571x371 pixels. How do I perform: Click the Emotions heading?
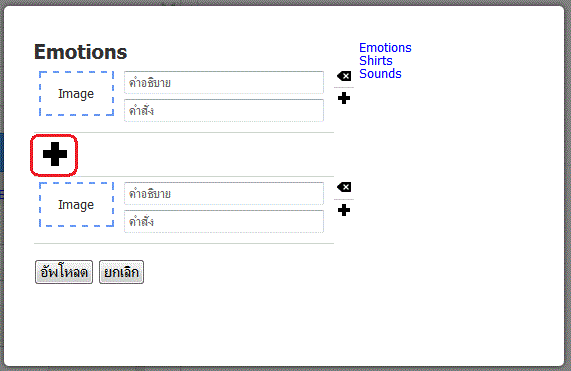coord(80,52)
